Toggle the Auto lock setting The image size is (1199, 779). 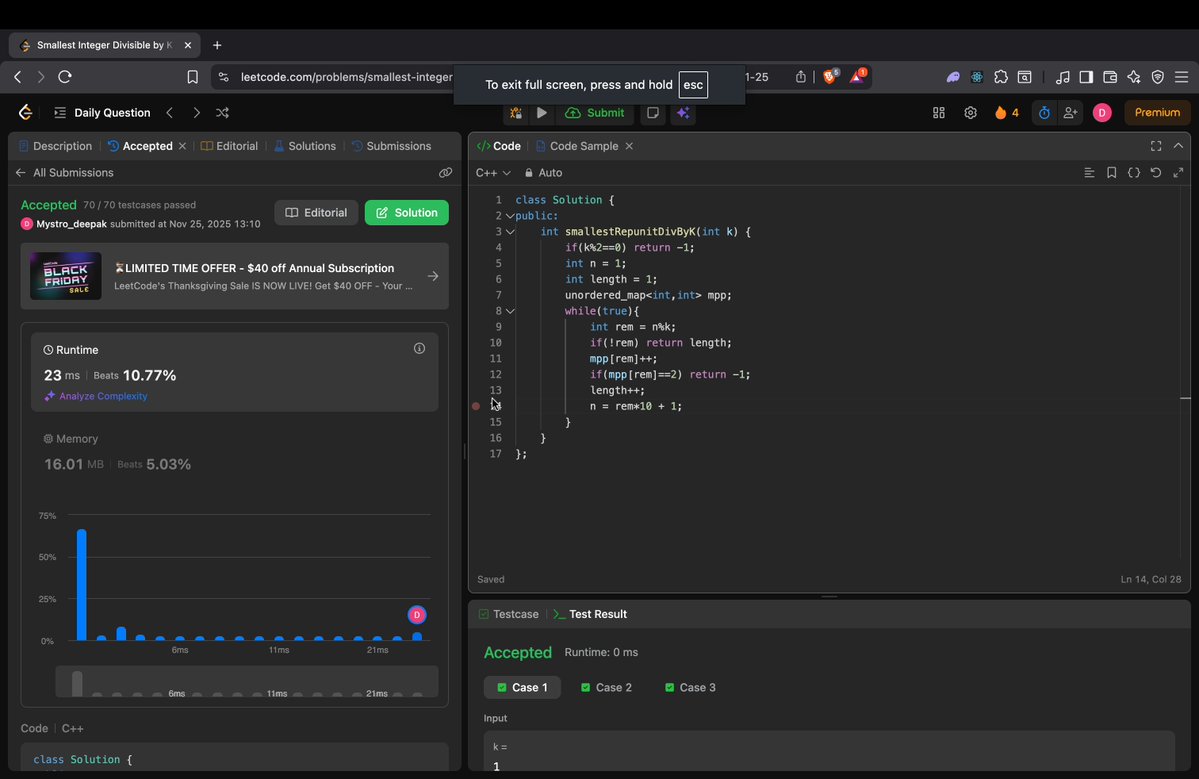[x=543, y=173]
